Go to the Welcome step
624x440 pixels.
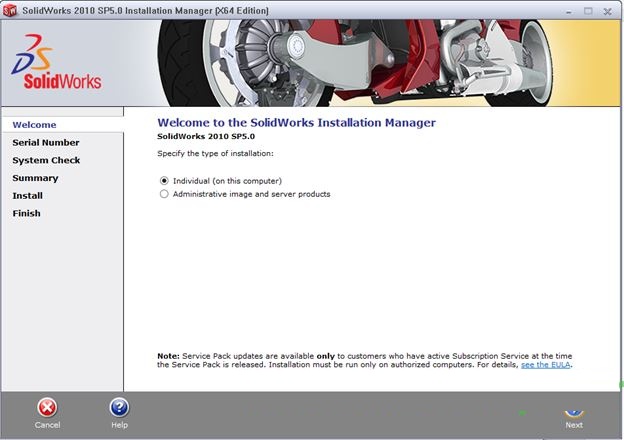pyautogui.click(x=34, y=125)
